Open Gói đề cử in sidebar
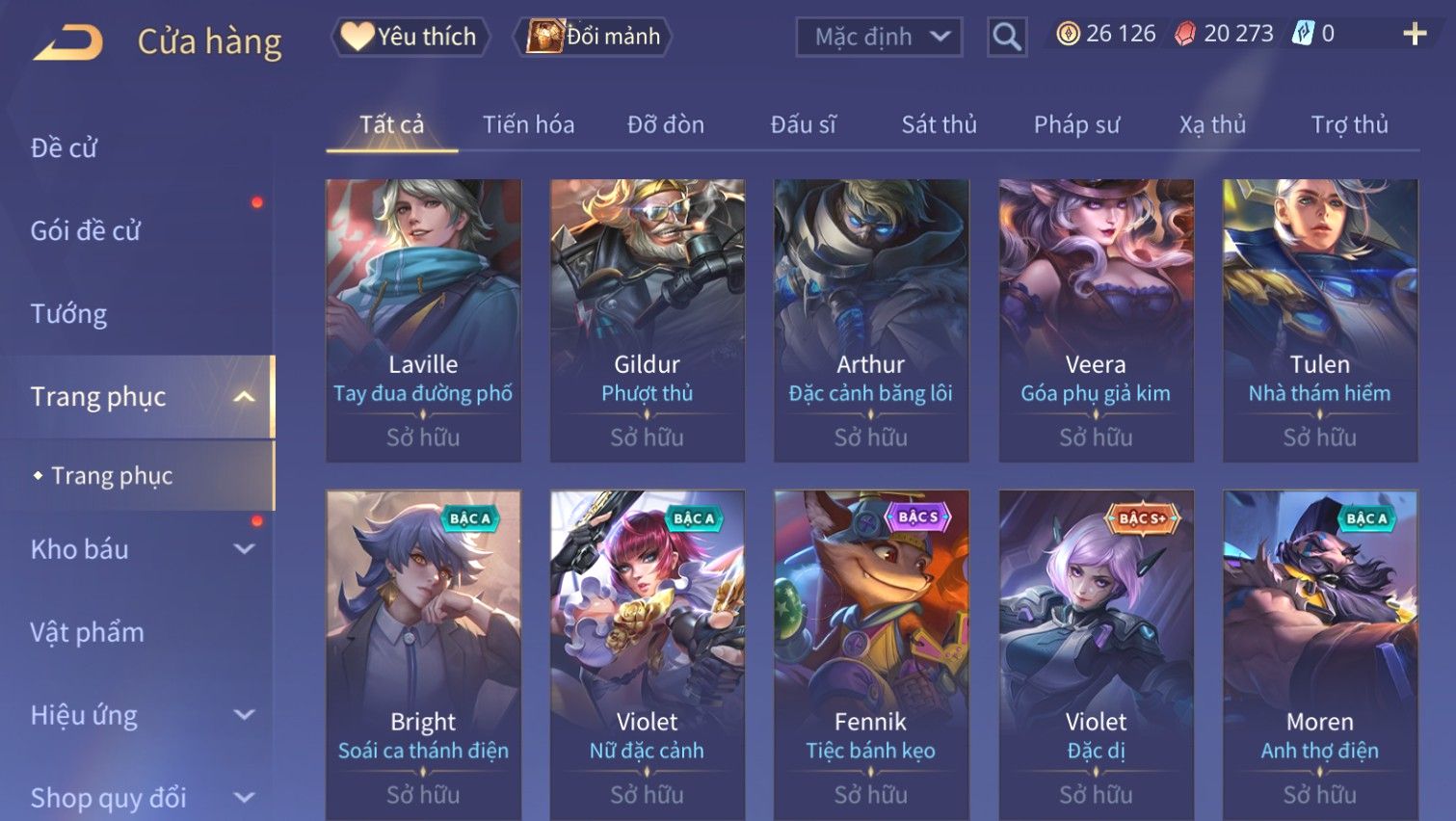 (85, 231)
